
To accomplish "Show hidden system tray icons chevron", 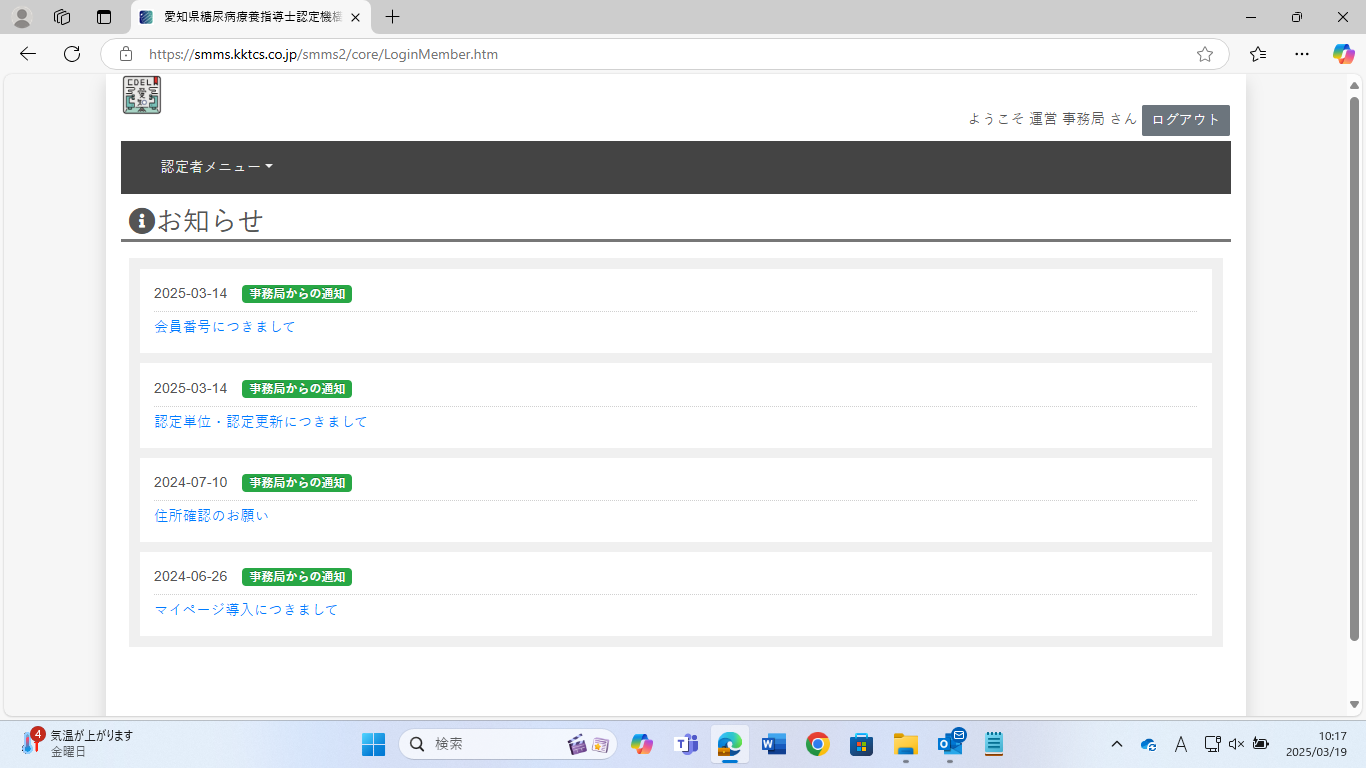I will (x=1116, y=744).
